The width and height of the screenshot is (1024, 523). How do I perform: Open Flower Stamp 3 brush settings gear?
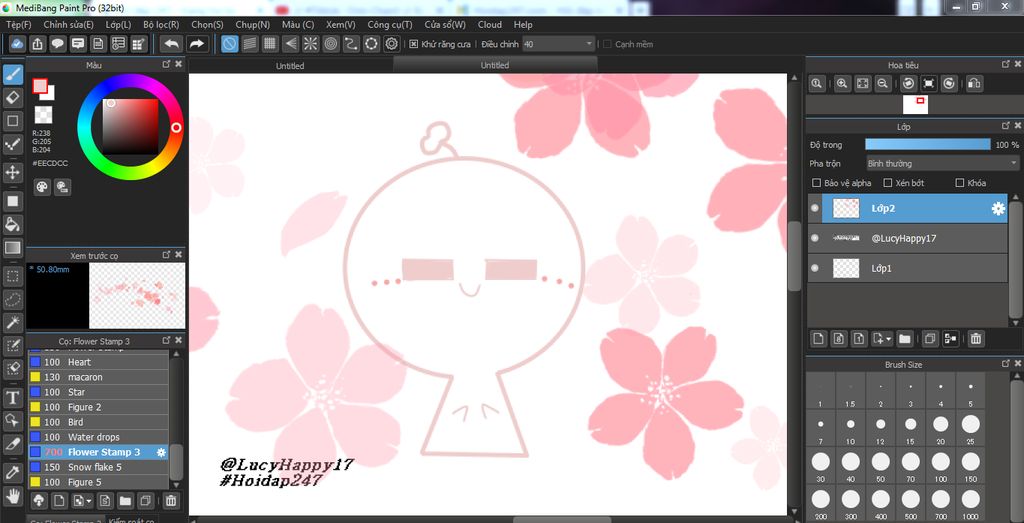coord(161,452)
